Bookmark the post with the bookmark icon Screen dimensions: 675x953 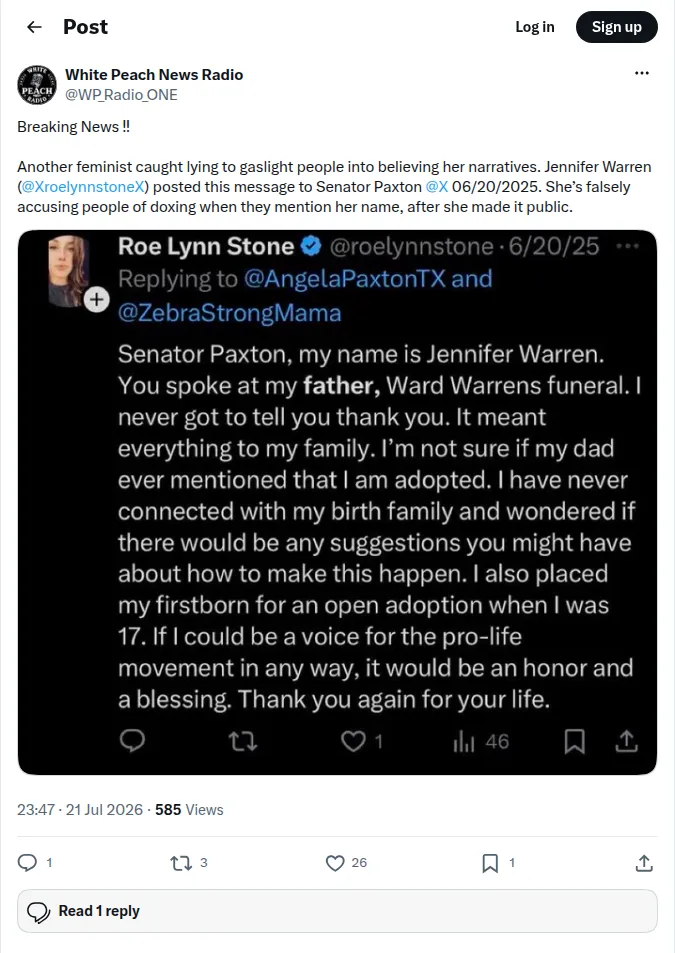[x=490, y=862]
